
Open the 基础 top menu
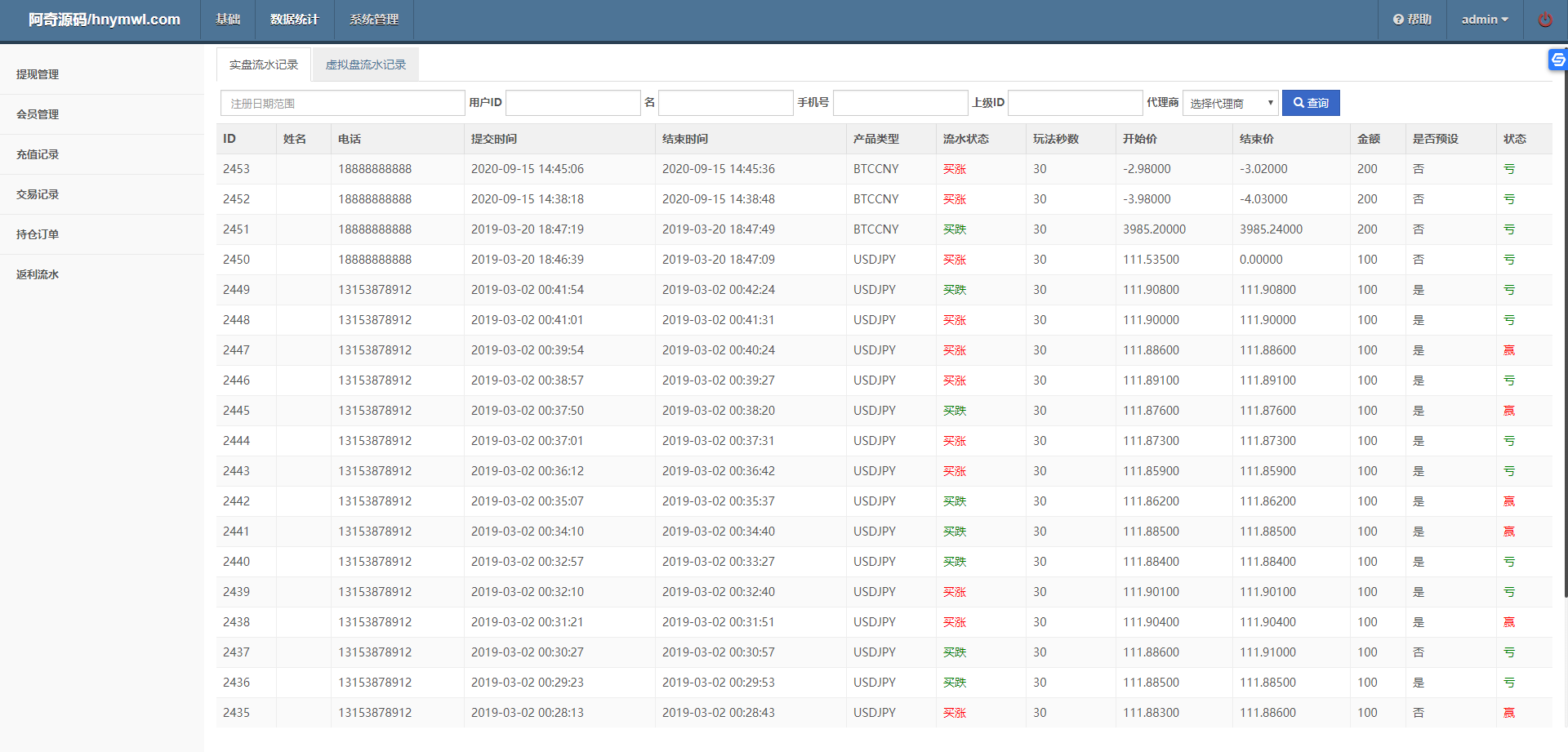228,20
